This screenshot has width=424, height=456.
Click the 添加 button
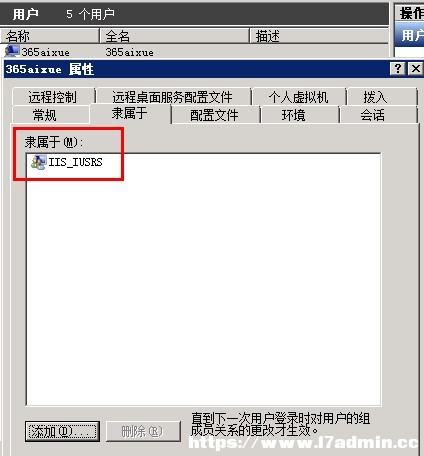tap(62, 431)
